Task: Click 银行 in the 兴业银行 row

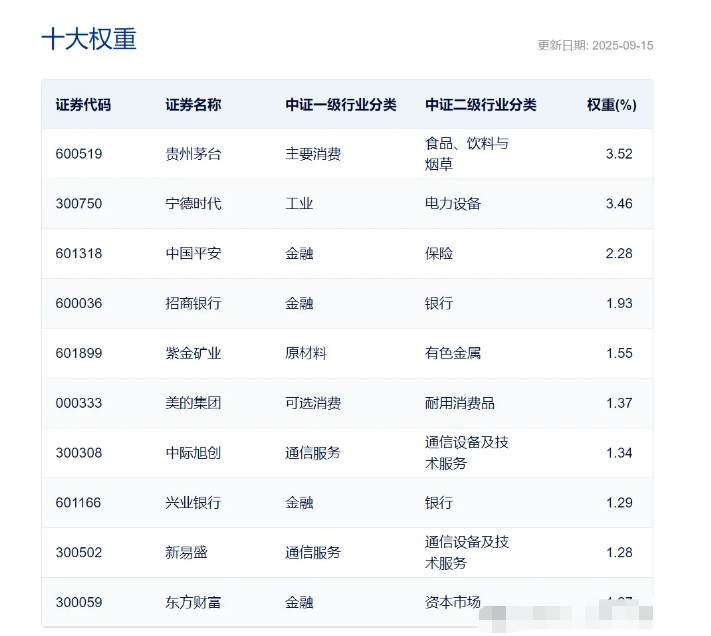Action: click(x=438, y=503)
